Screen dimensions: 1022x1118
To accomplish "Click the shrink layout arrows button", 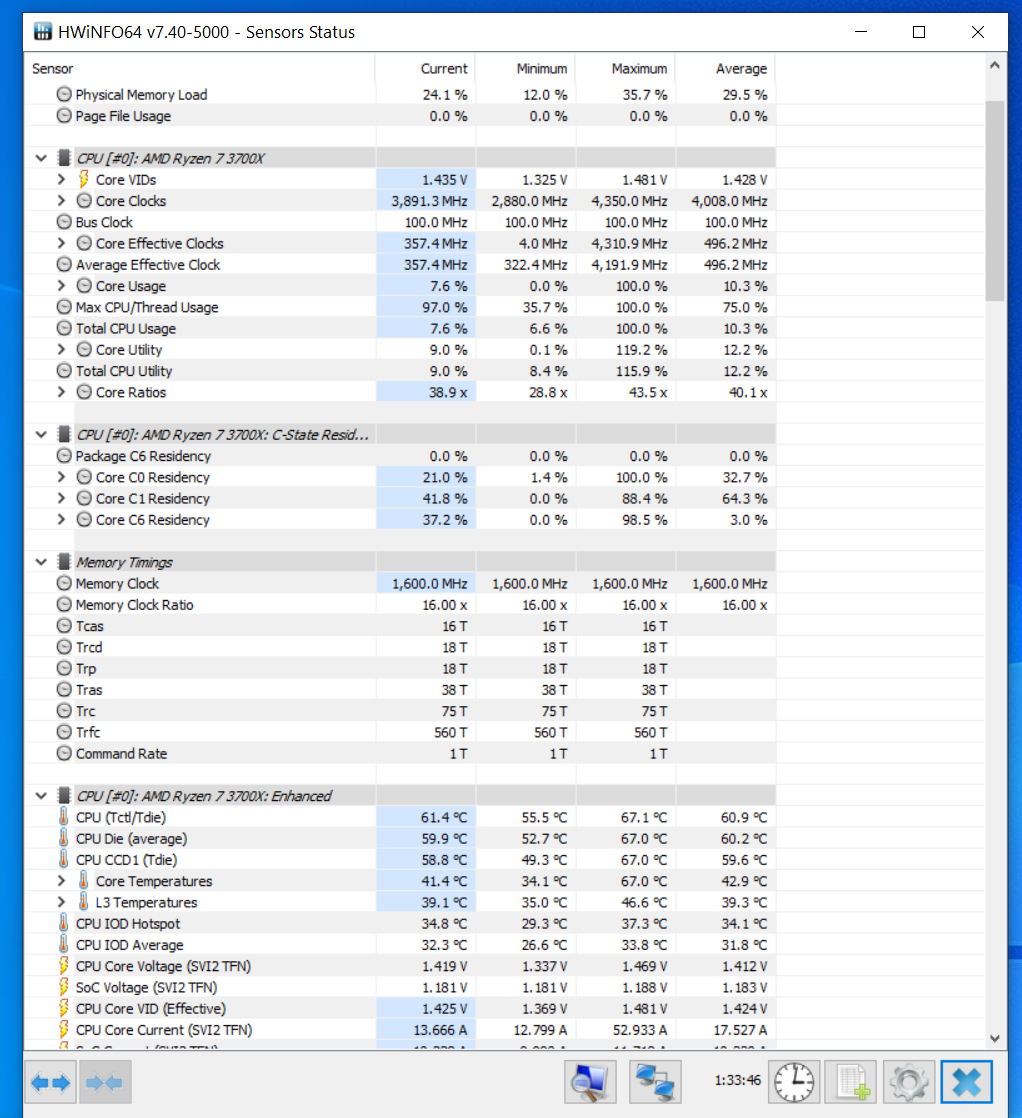I will [x=105, y=1082].
